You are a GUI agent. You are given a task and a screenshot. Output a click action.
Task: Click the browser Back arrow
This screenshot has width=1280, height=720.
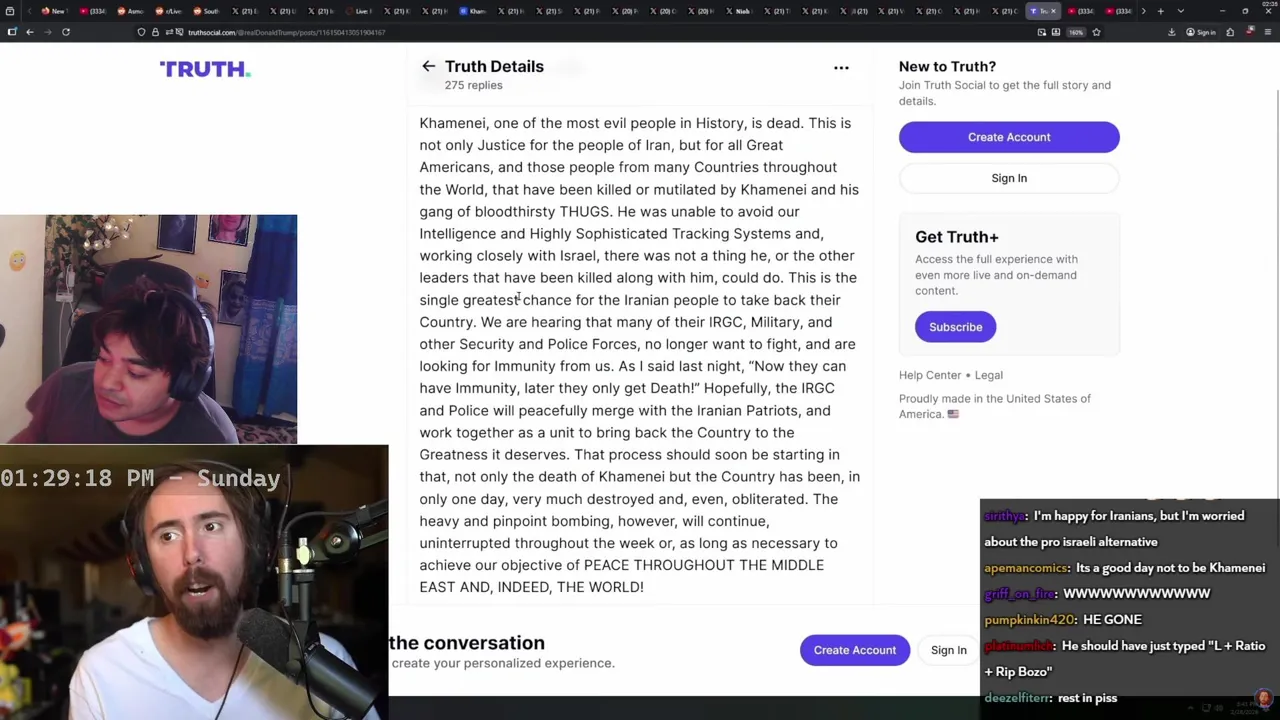click(30, 32)
